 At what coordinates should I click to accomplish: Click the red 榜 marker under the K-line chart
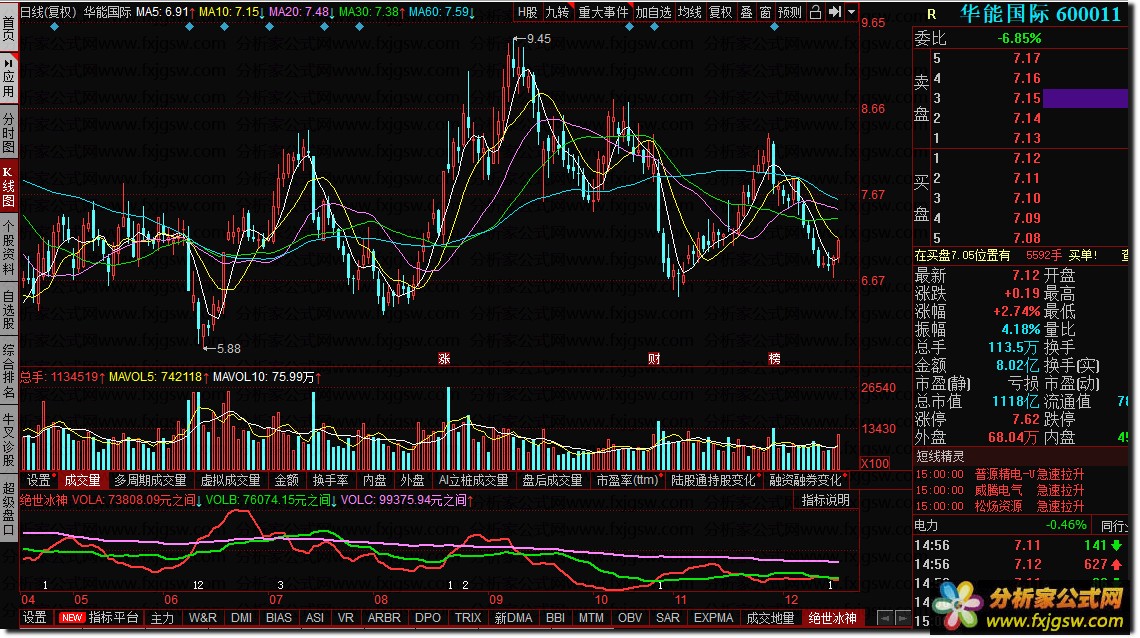(774, 358)
